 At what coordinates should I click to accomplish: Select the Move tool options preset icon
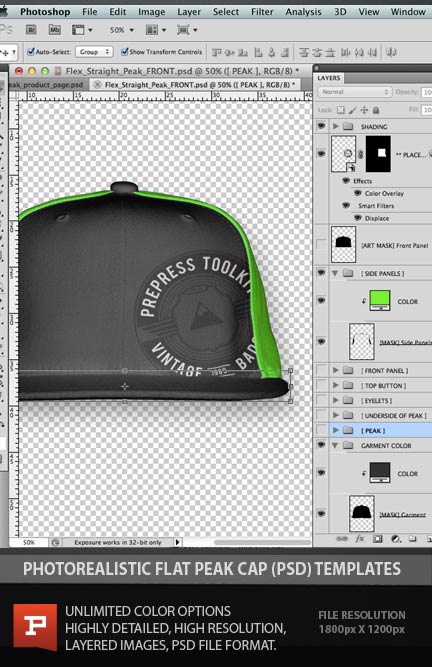8,52
